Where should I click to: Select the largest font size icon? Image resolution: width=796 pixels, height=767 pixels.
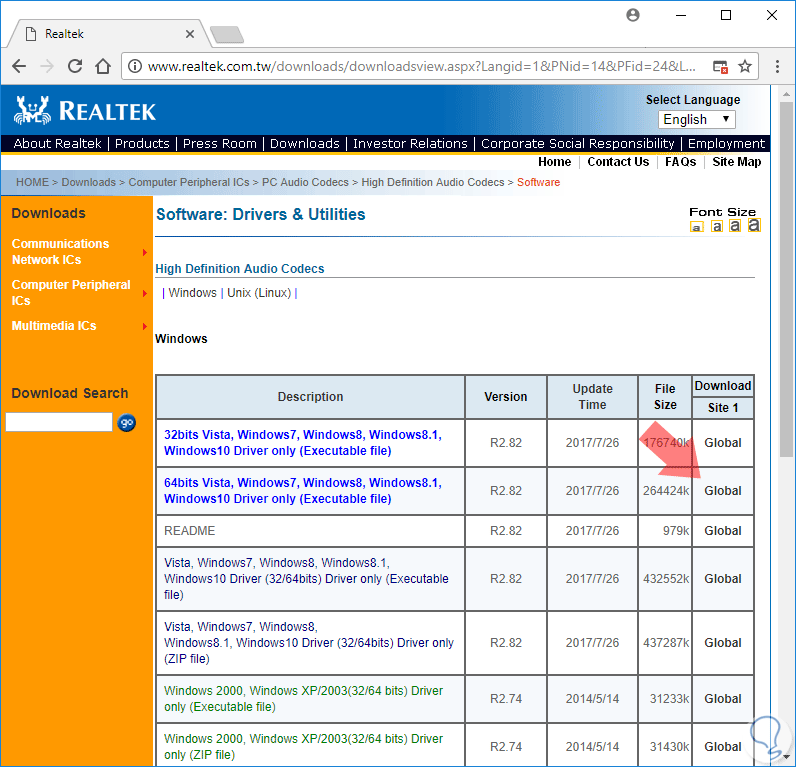pyautogui.click(x=754, y=225)
